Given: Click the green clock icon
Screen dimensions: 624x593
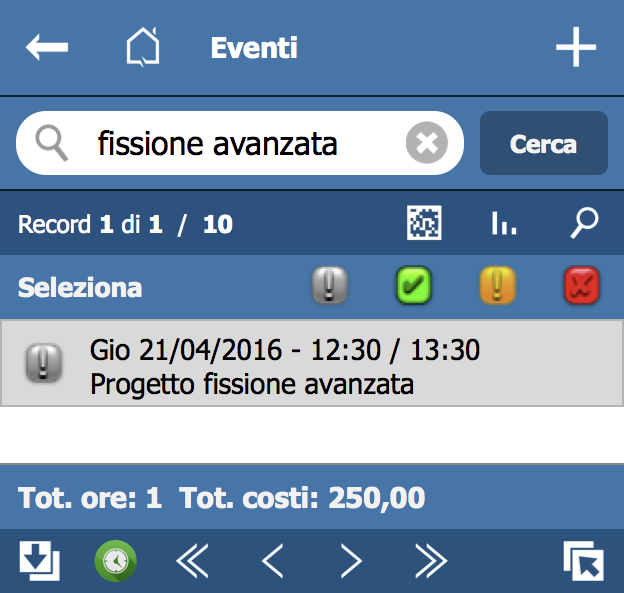Looking at the screenshot, I should click(116, 560).
